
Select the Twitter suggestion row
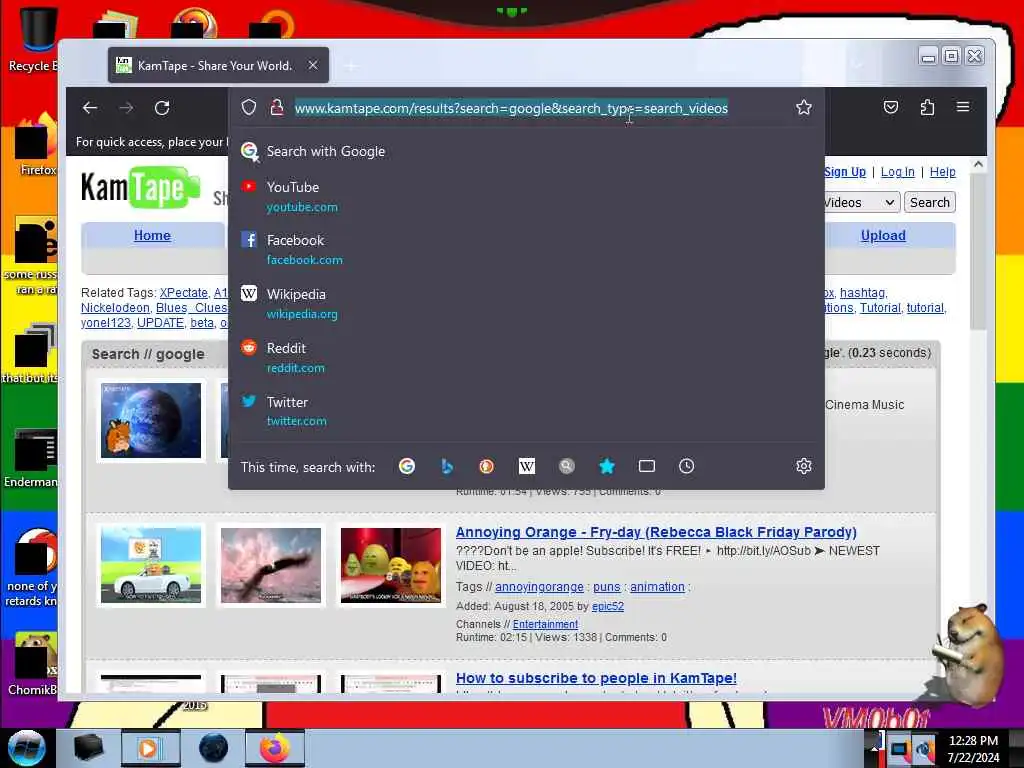click(526, 411)
